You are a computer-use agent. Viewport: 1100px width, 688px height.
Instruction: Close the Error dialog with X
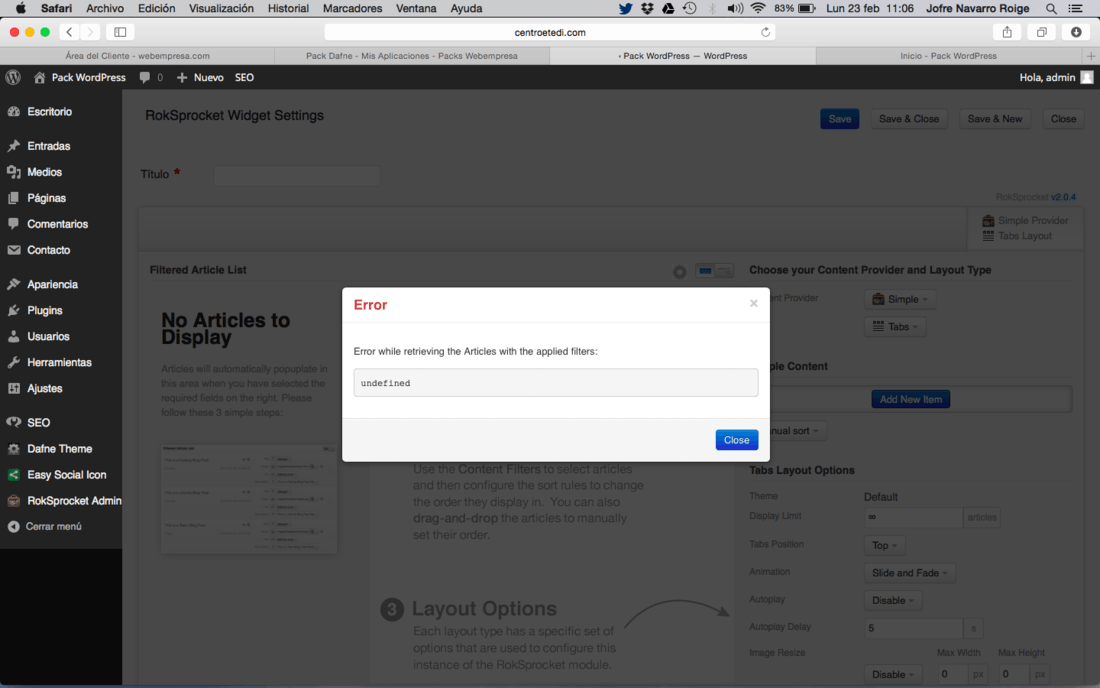click(x=753, y=303)
